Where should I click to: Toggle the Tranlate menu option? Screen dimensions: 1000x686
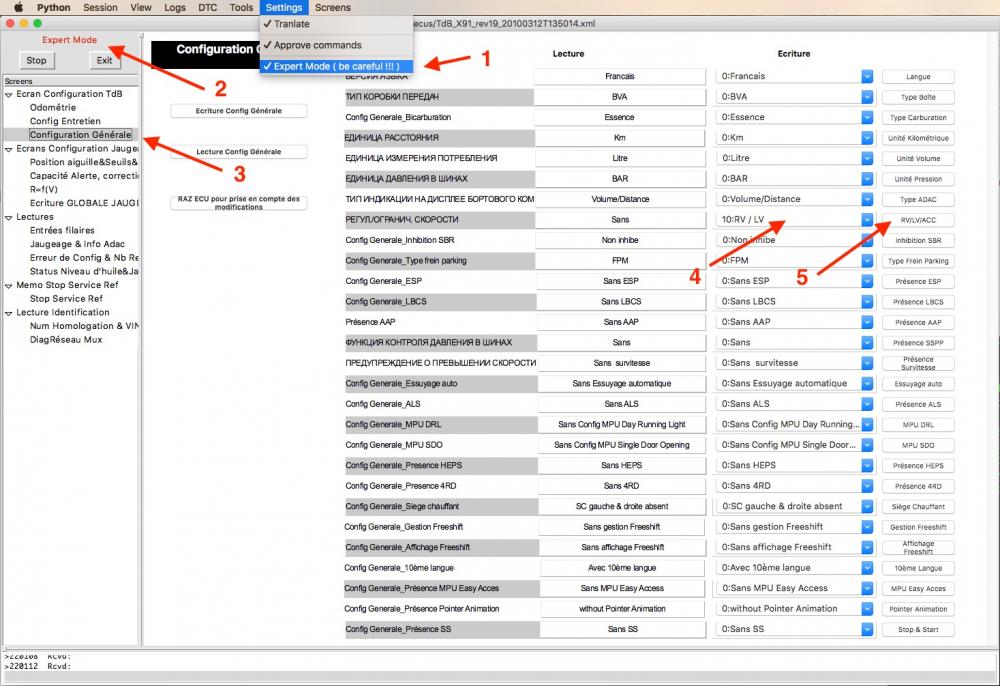coord(337,24)
